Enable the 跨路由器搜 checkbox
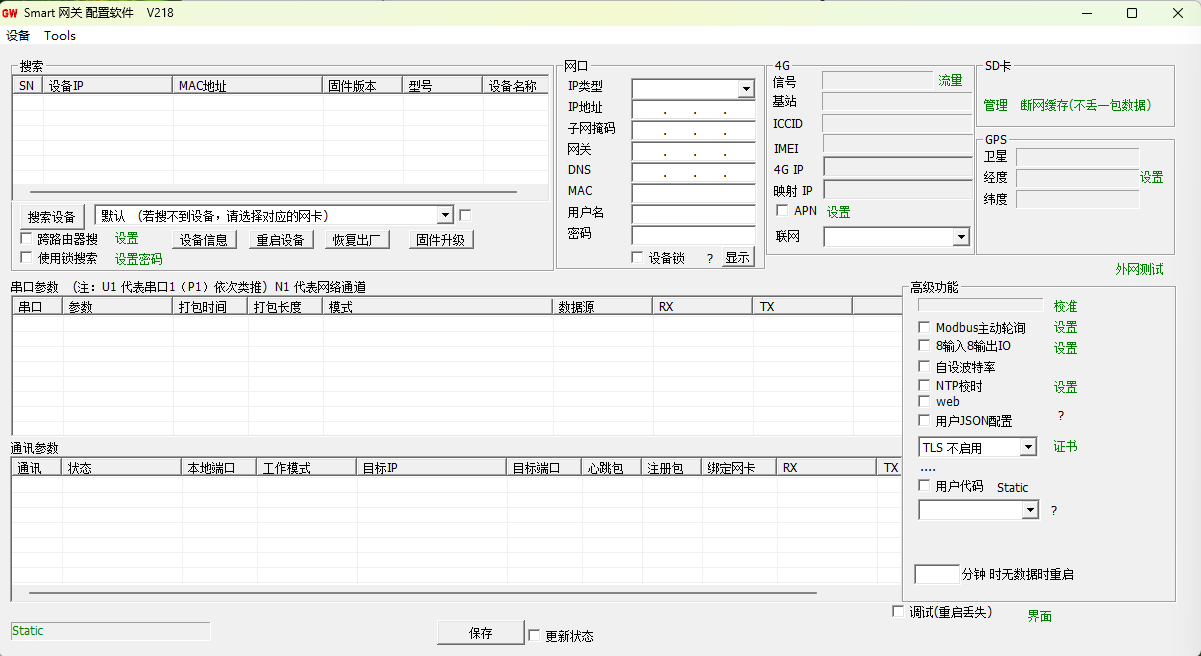The width and height of the screenshot is (1201, 656). pyautogui.click(x=27, y=239)
